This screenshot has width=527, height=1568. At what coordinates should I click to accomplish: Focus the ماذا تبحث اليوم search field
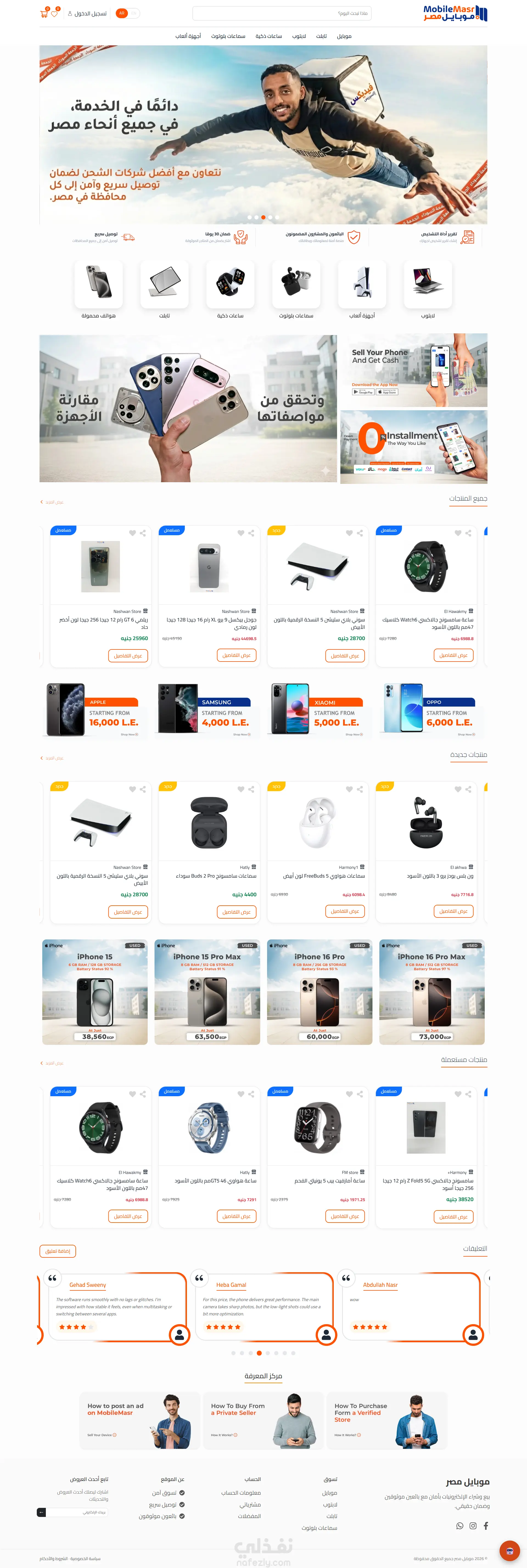coord(282,13)
